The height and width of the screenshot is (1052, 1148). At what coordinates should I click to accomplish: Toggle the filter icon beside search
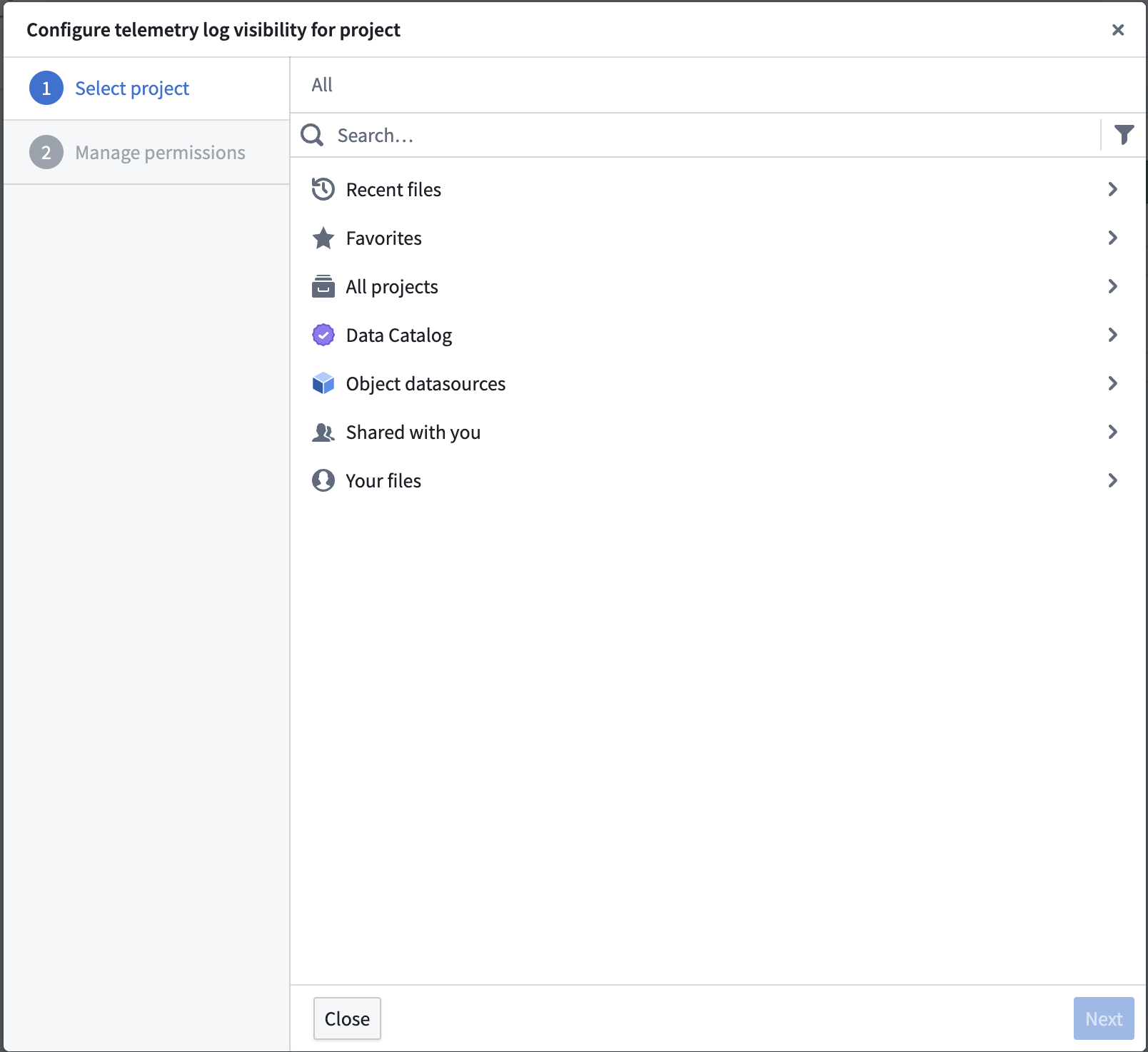[x=1124, y=135]
